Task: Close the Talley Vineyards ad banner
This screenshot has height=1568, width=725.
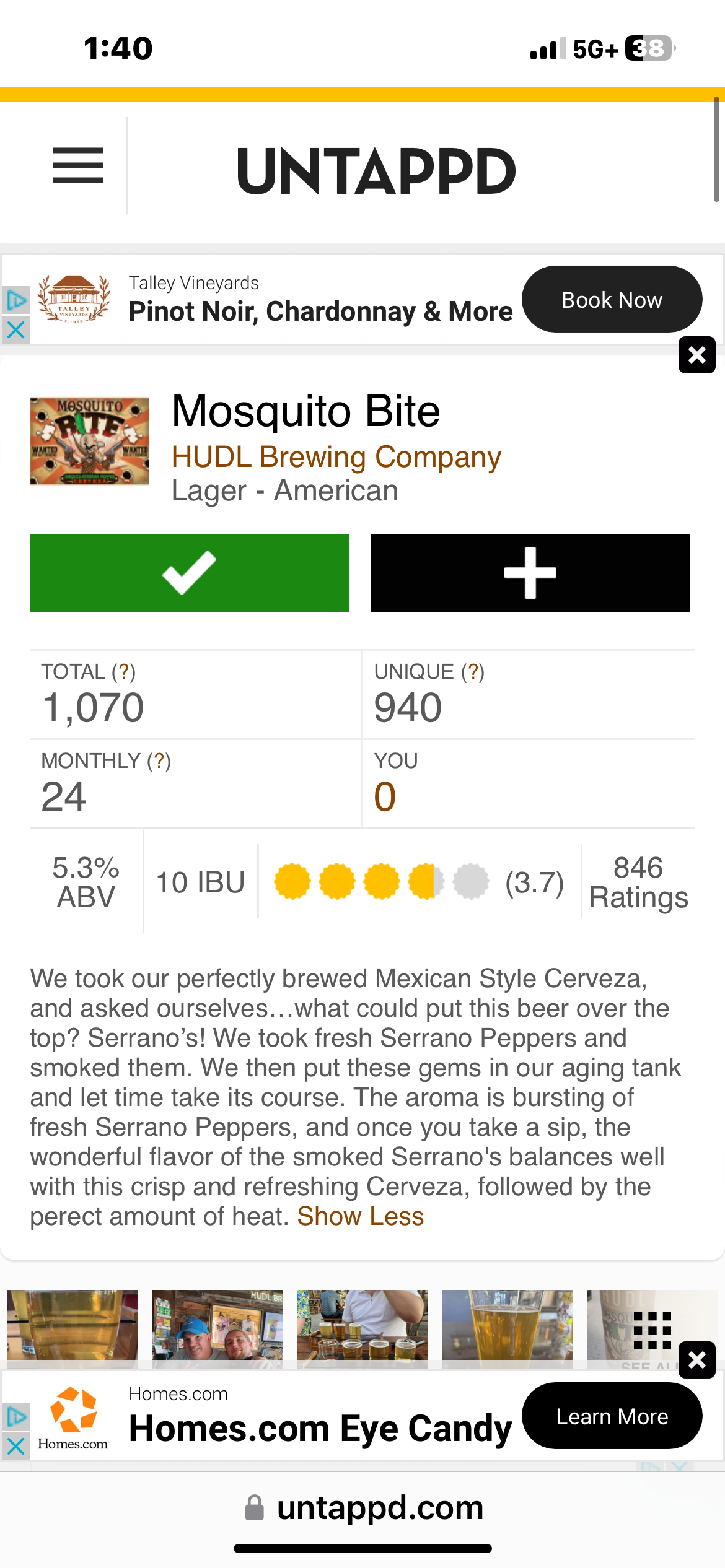Action: [696, 355]
